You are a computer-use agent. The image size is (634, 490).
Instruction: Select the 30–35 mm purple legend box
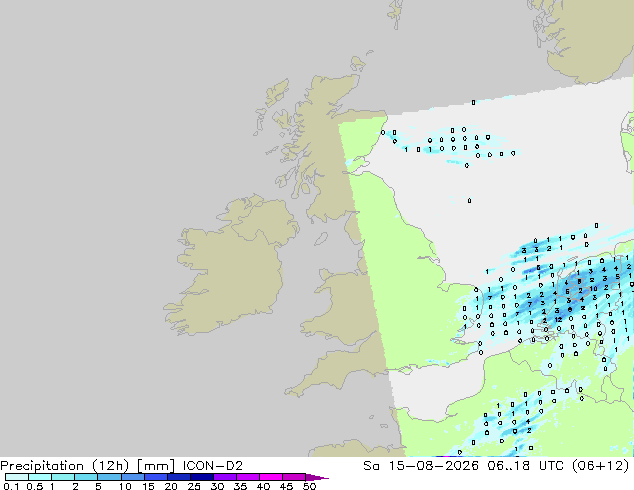click(x=225, y=477)
